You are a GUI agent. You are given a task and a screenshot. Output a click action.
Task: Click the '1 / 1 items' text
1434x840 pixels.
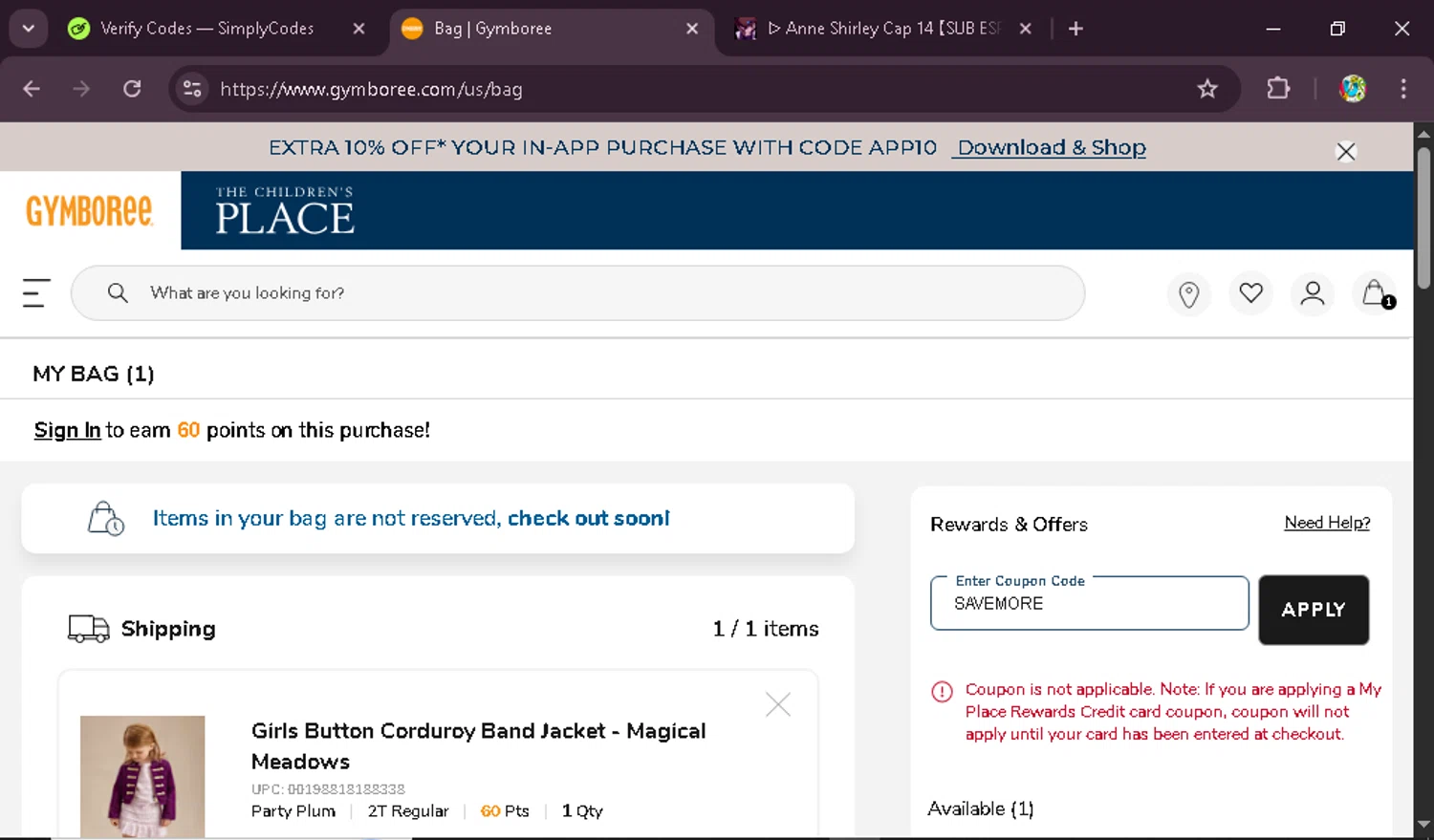pyautogui.click(x=766, y=629)
